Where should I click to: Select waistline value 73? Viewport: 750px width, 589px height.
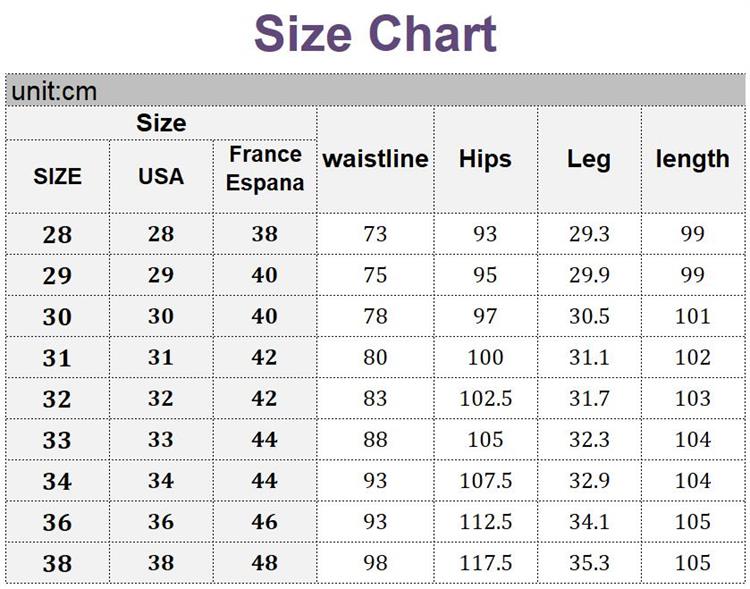pos(375,234)
